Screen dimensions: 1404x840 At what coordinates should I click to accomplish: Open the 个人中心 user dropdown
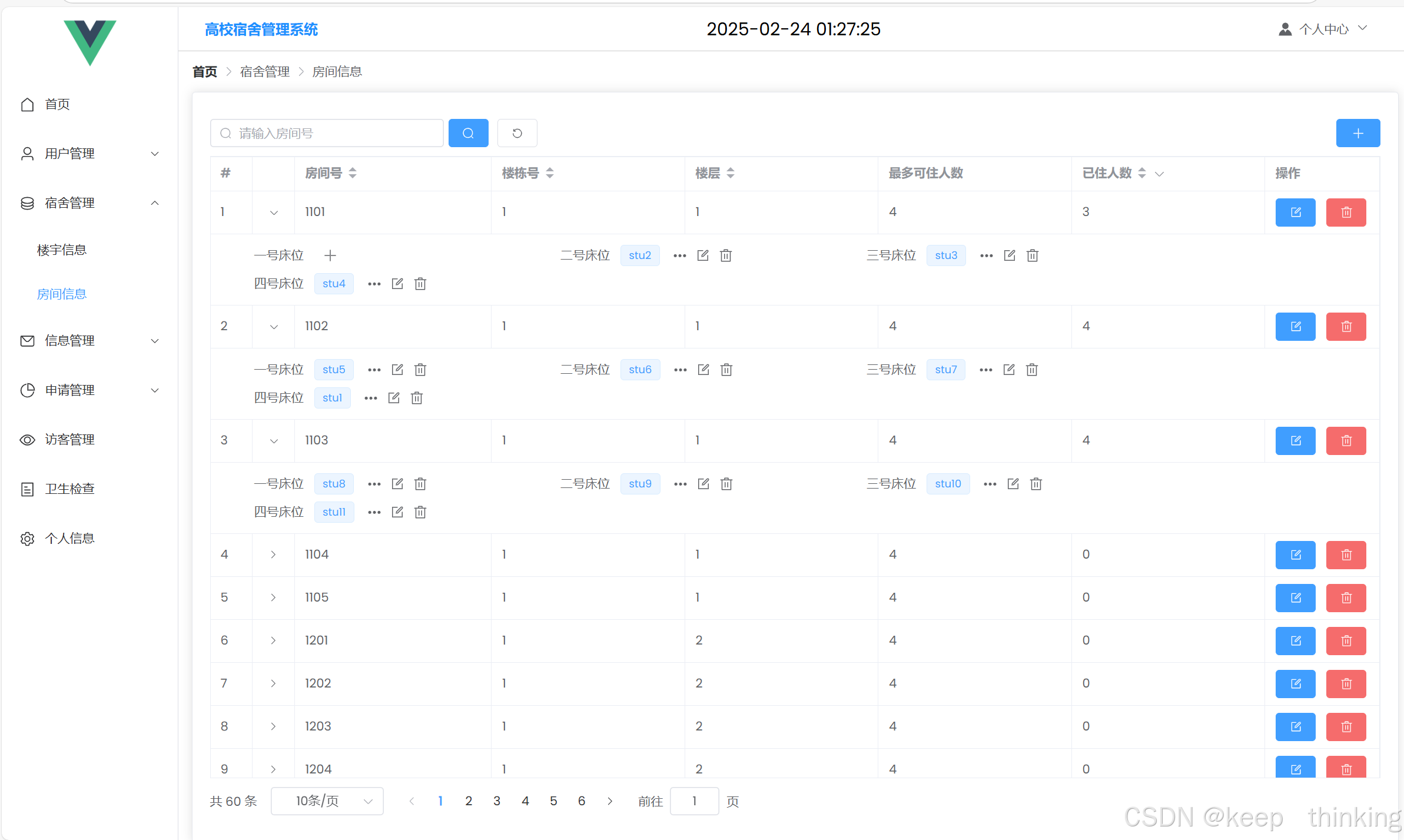coord(1323,29)
